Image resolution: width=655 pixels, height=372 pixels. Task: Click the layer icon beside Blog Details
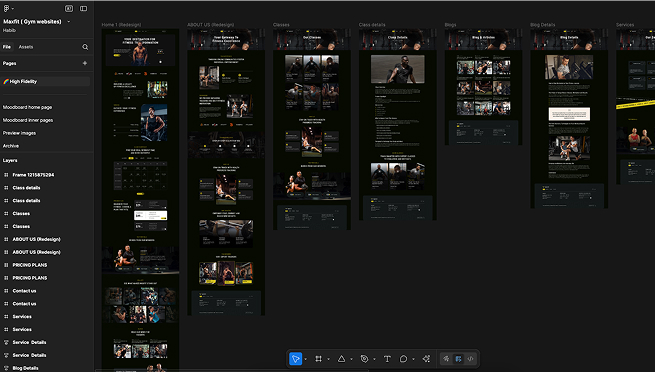[x=6, y=368]
